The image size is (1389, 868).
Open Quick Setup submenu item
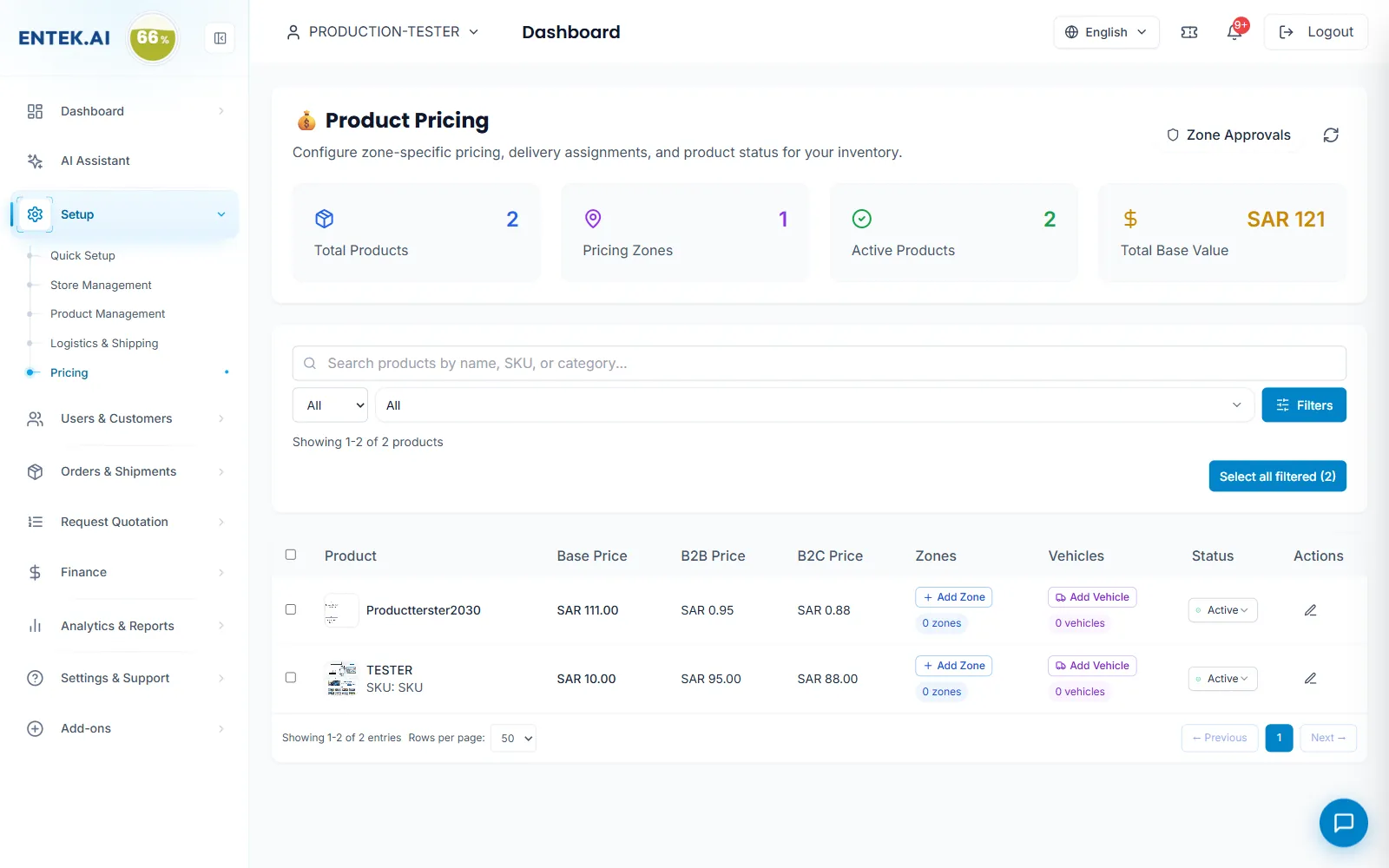tap(82, 255)
